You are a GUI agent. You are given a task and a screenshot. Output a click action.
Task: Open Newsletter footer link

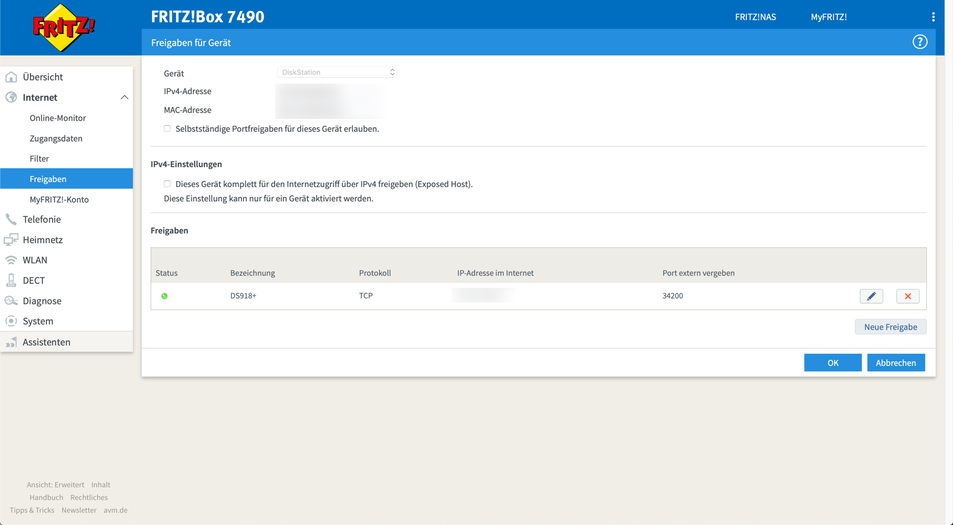pyautogui.click(x=79, y=510)
